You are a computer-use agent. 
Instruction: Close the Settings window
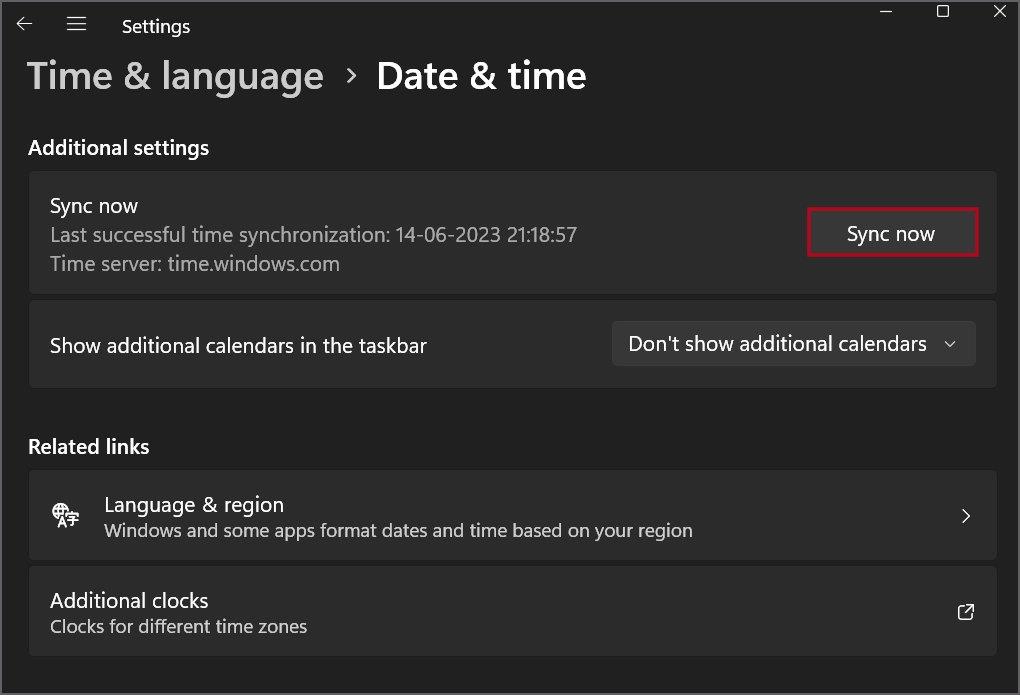pos(1000,12)
